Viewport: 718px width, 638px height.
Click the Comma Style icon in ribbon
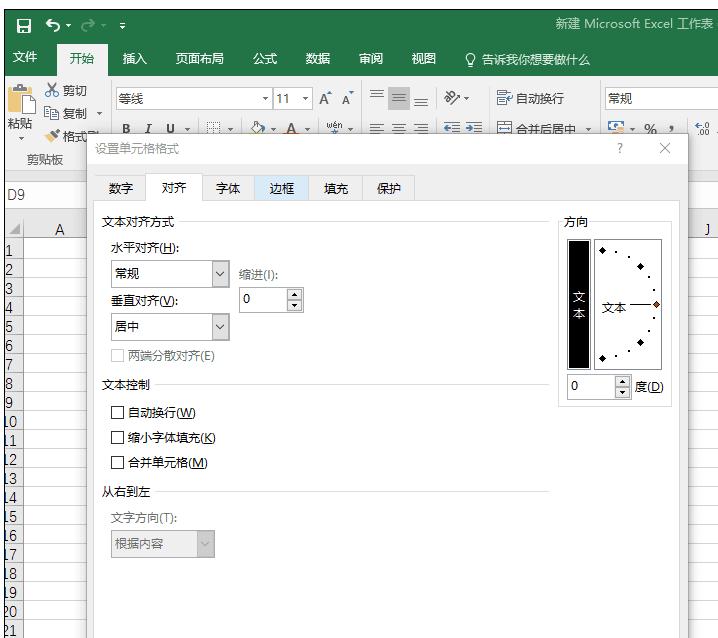[x=671, y=128]
